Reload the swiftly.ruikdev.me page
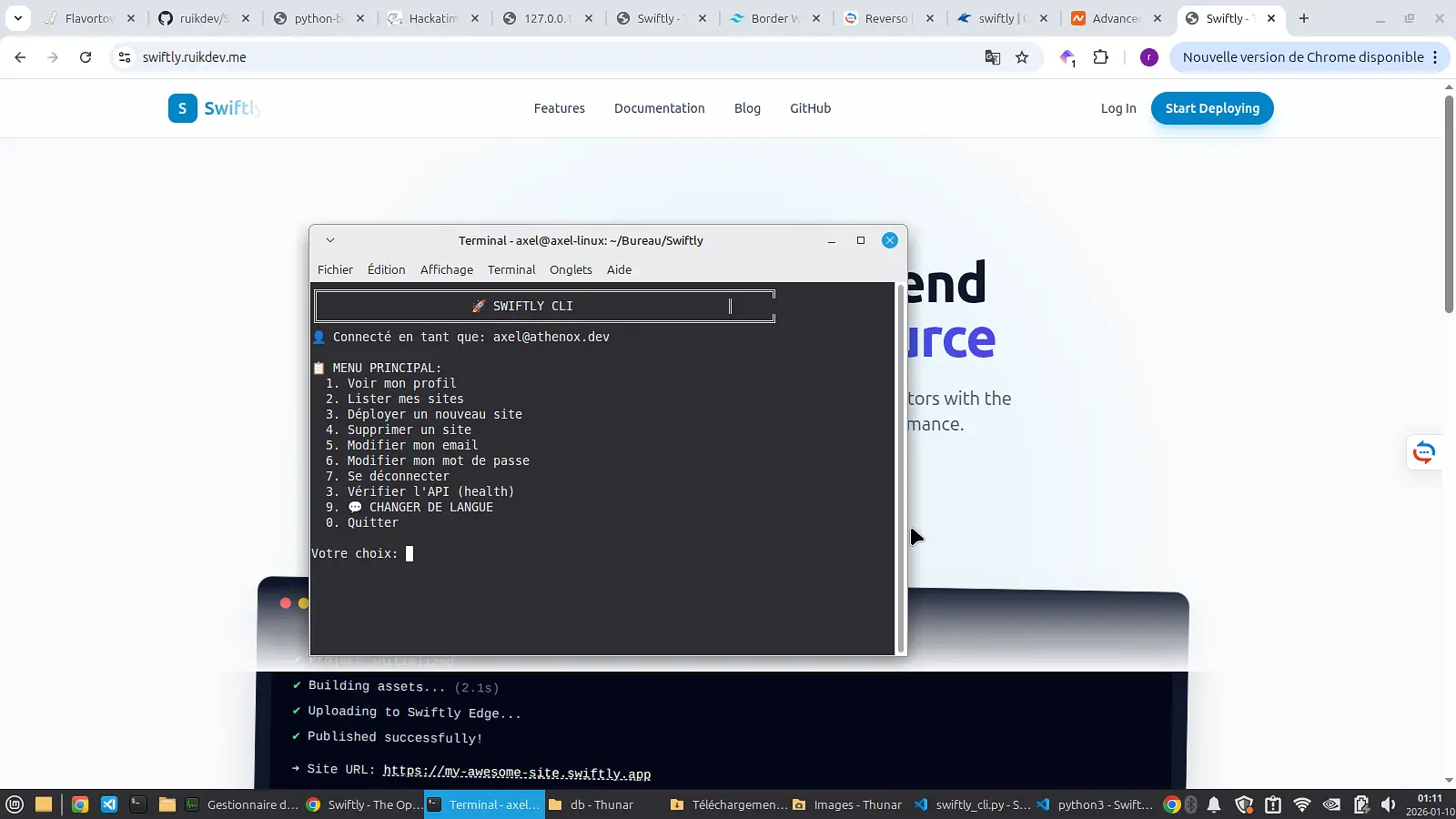The width and height of the screenshot is (1456, 819). [x=86, y=57]
